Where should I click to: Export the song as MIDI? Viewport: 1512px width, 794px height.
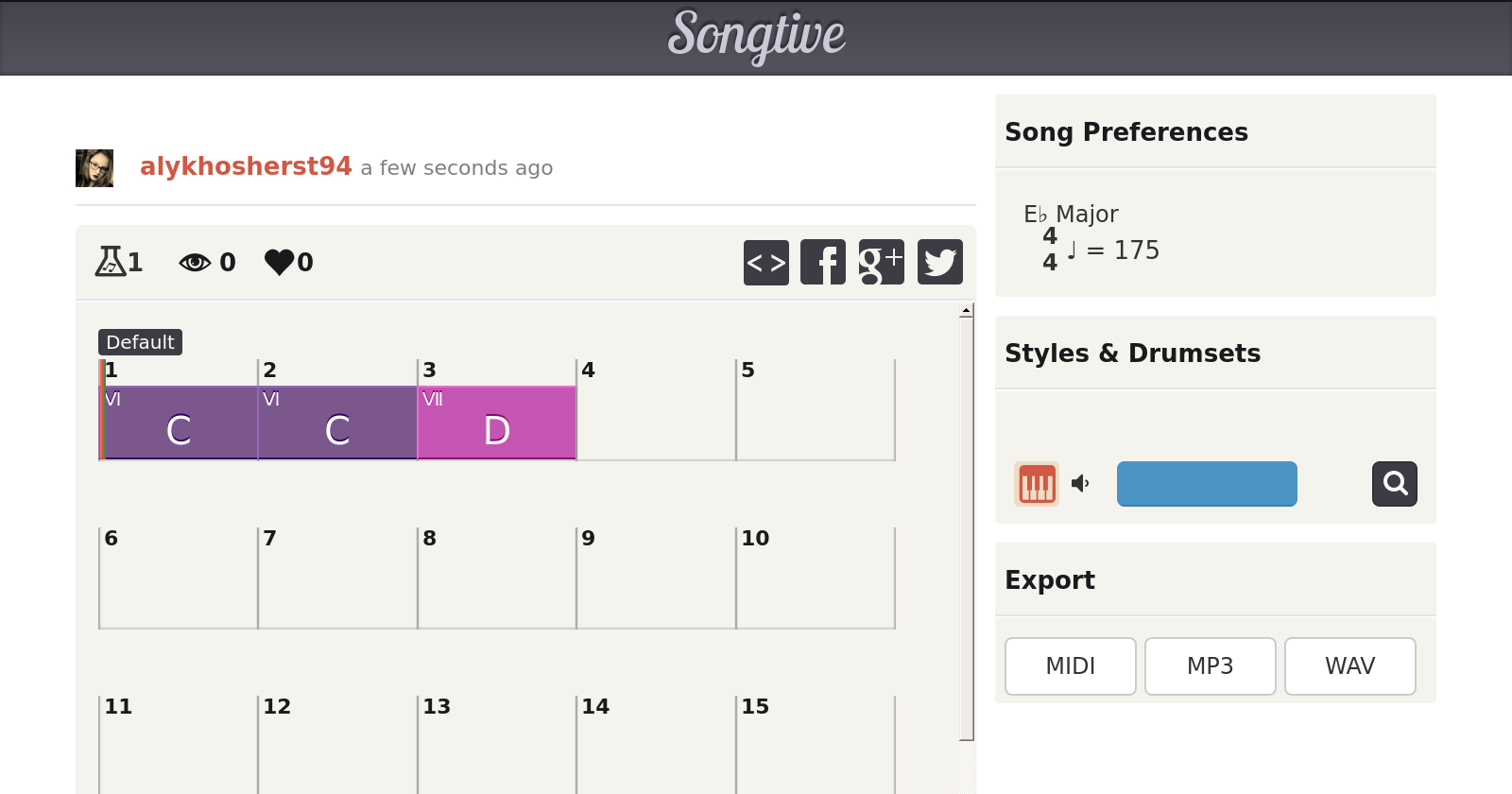pyautogui.click(x=1070, y=666)
